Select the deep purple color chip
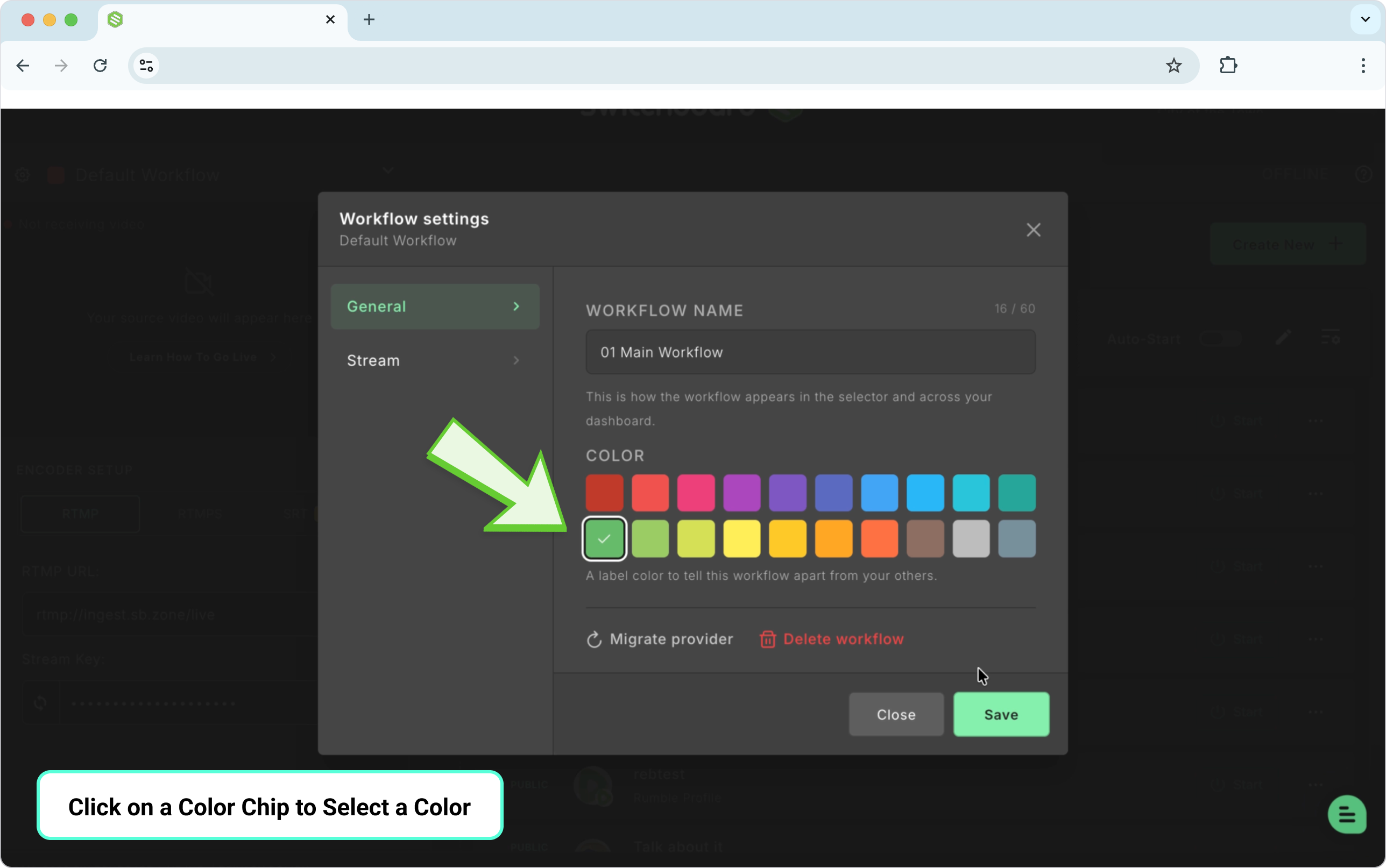The image size is (1386, 868). pyautogui.click(x=787, y=493)
